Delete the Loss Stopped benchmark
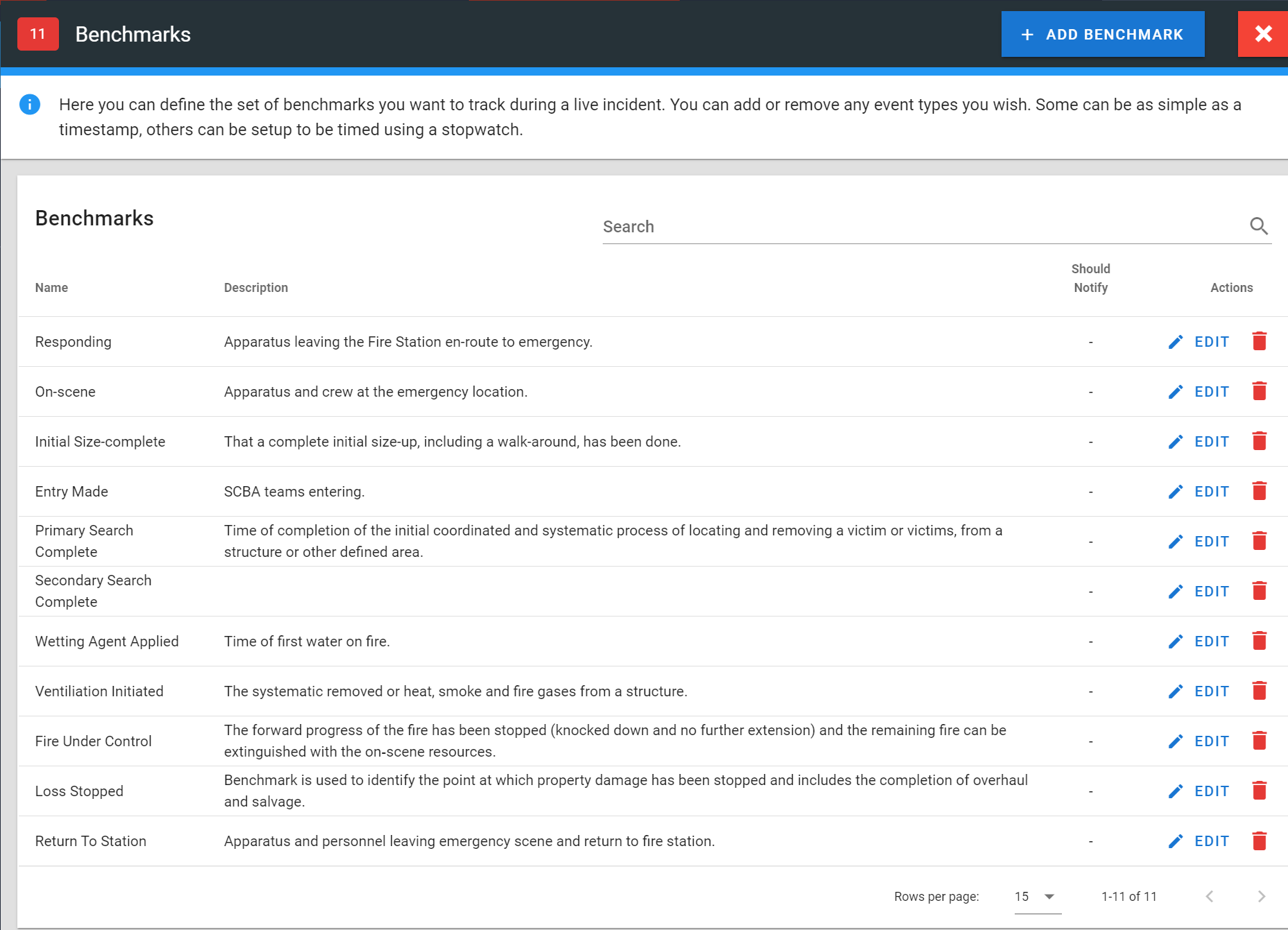Screen dimensions: 1288x930 click(1259, 791)
